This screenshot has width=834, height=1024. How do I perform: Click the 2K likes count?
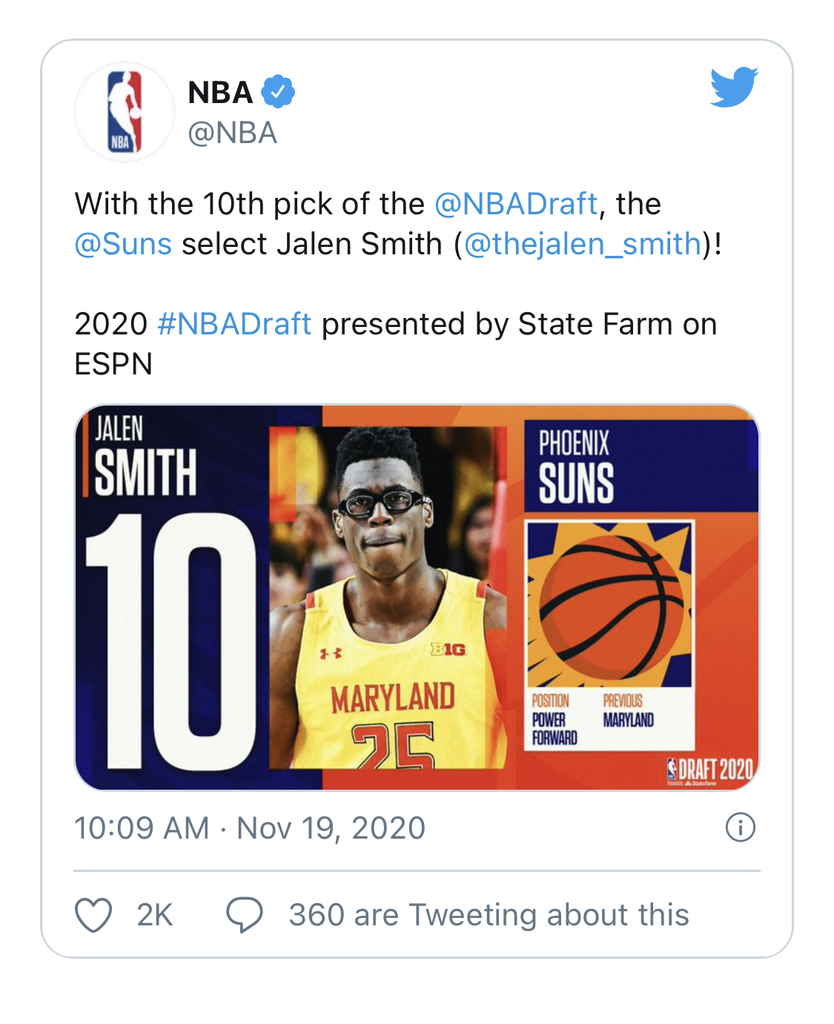pyautogui.click(x=155, y=915)
